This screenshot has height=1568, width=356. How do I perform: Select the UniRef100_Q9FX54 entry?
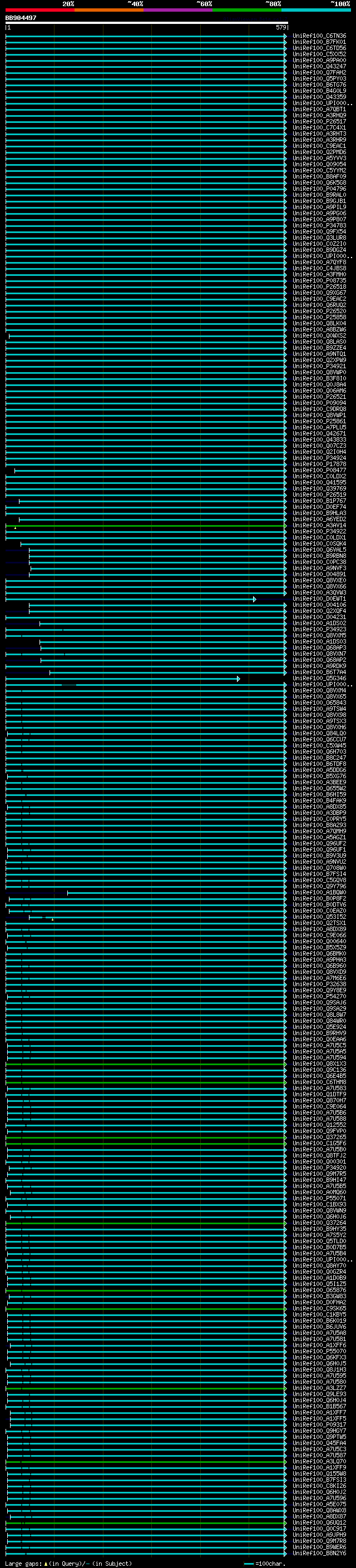(319, 232)
